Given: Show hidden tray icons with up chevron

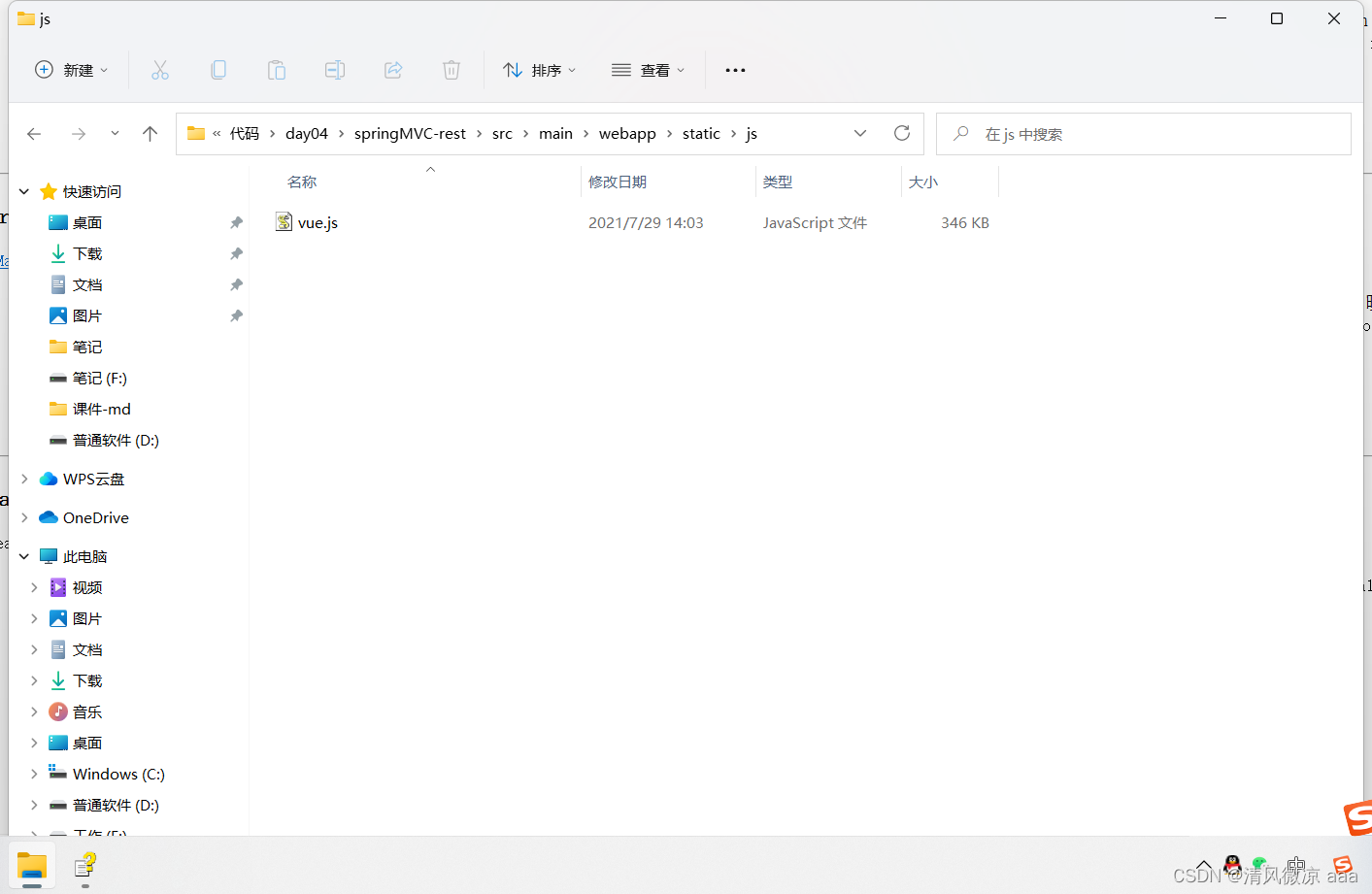Looking at the screenshot, I should [x=1204, y=865].
